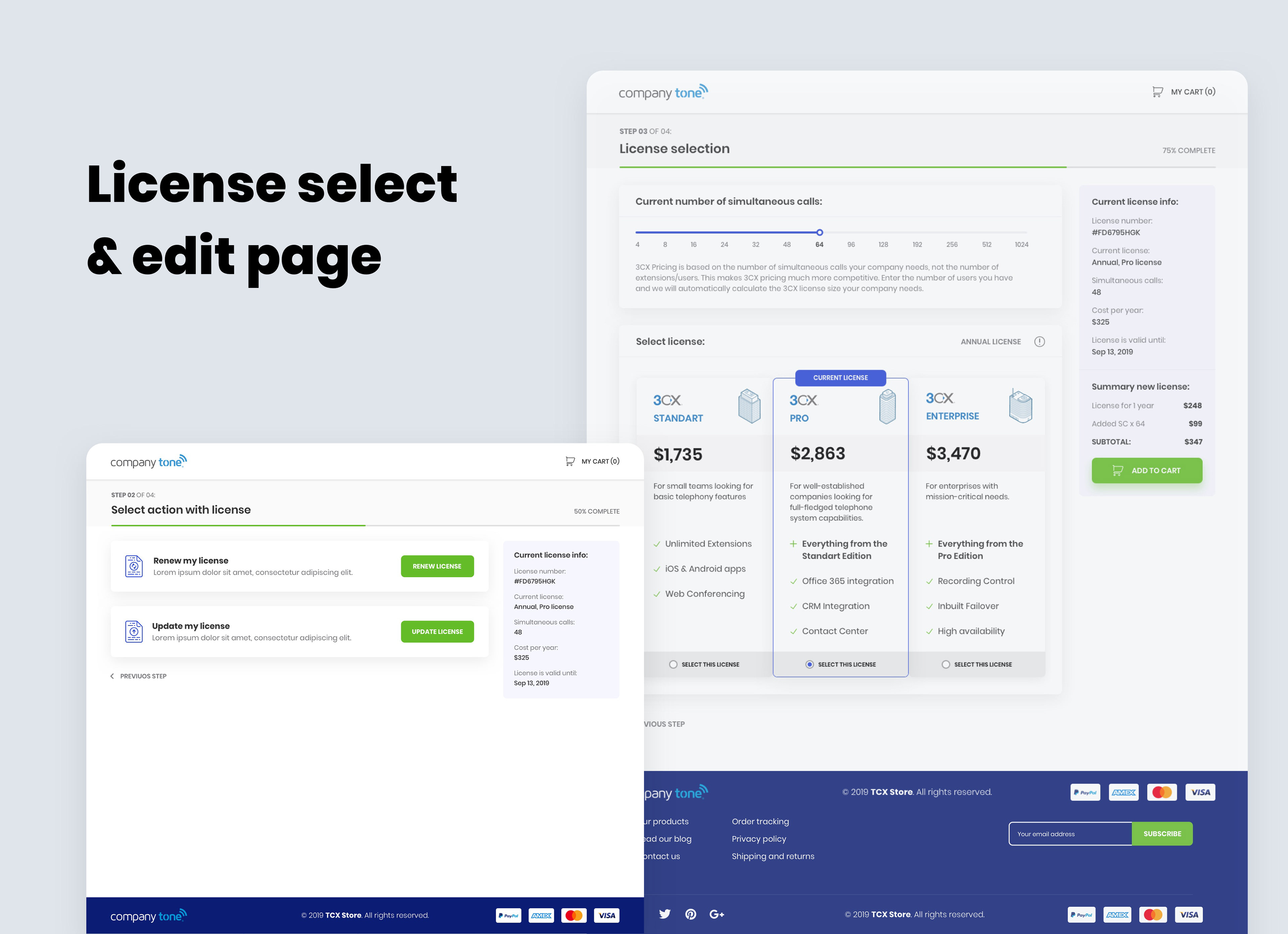
Task: Click Mastercard badge in License selection upper footer
Action: (1162, 792)
